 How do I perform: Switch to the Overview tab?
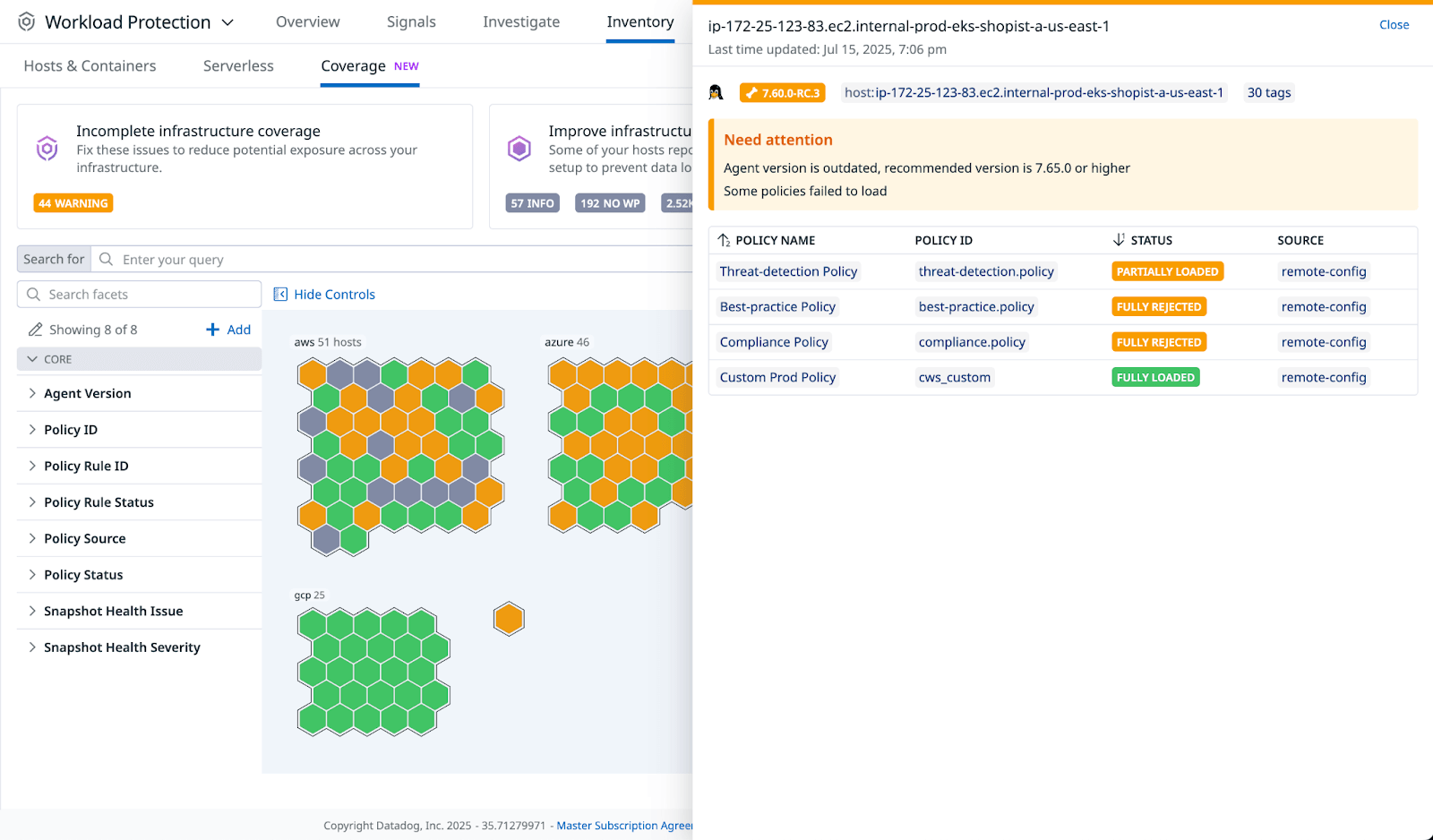click(308, 21)
